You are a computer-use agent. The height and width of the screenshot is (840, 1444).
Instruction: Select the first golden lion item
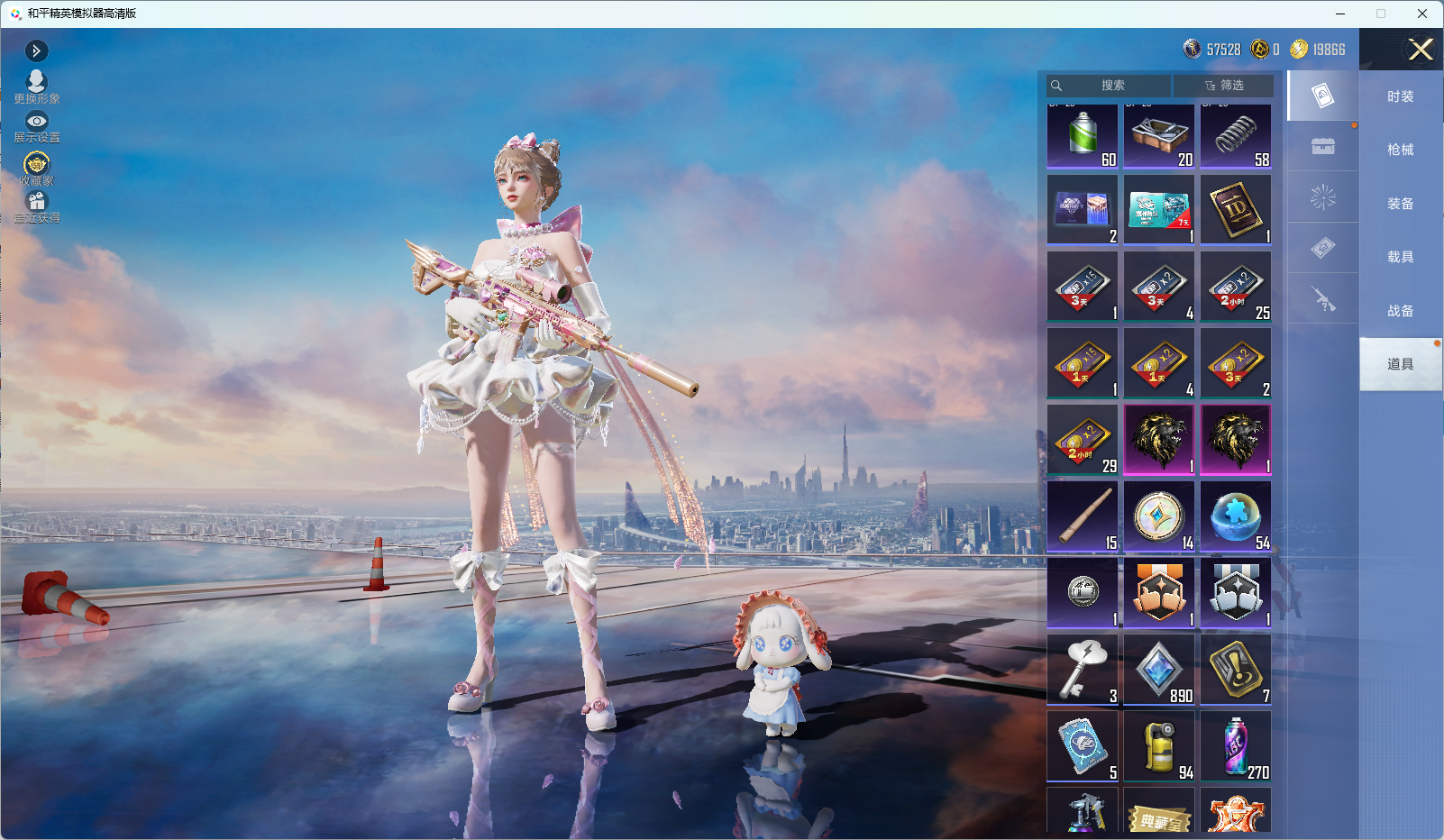(1159, 440)
